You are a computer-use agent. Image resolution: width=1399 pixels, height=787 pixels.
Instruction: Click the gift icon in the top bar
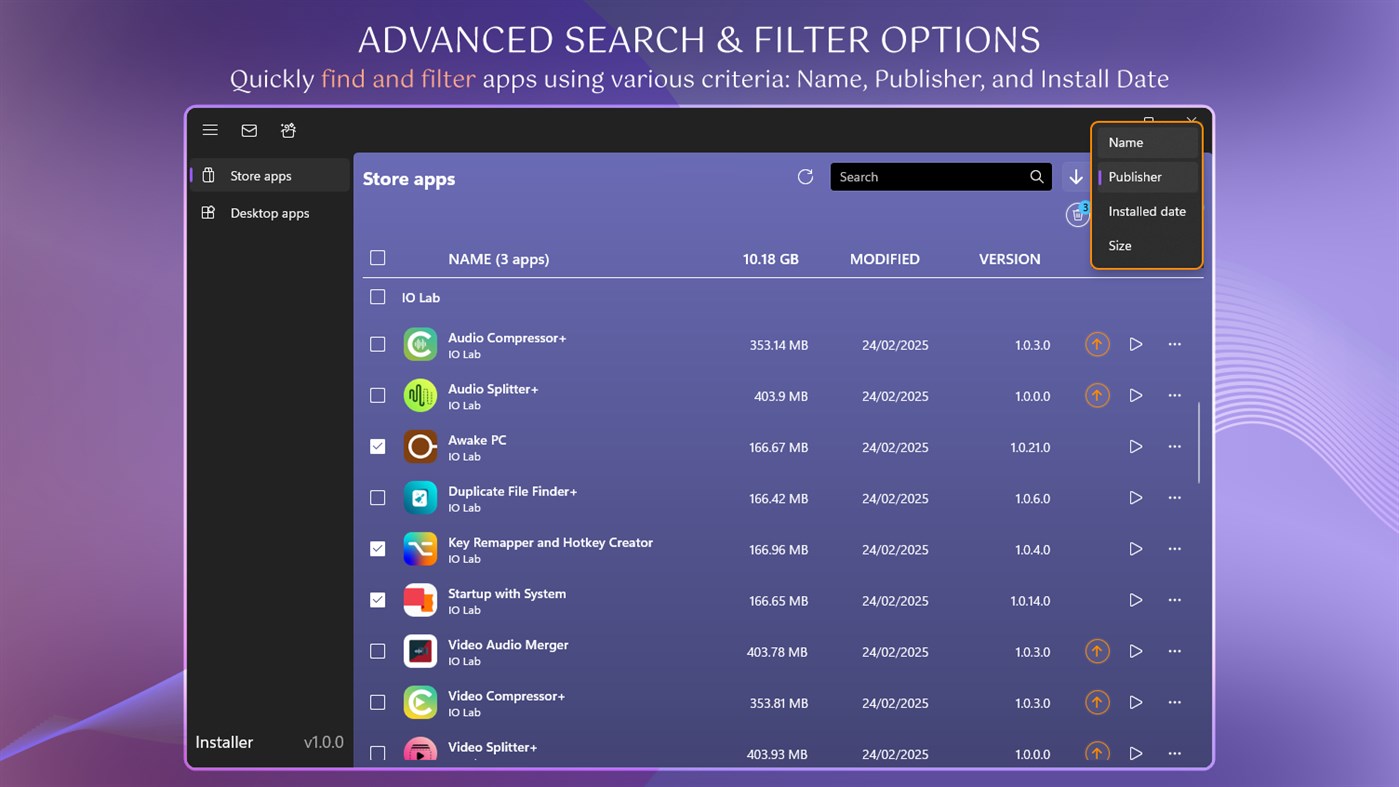tap(288, 130)
